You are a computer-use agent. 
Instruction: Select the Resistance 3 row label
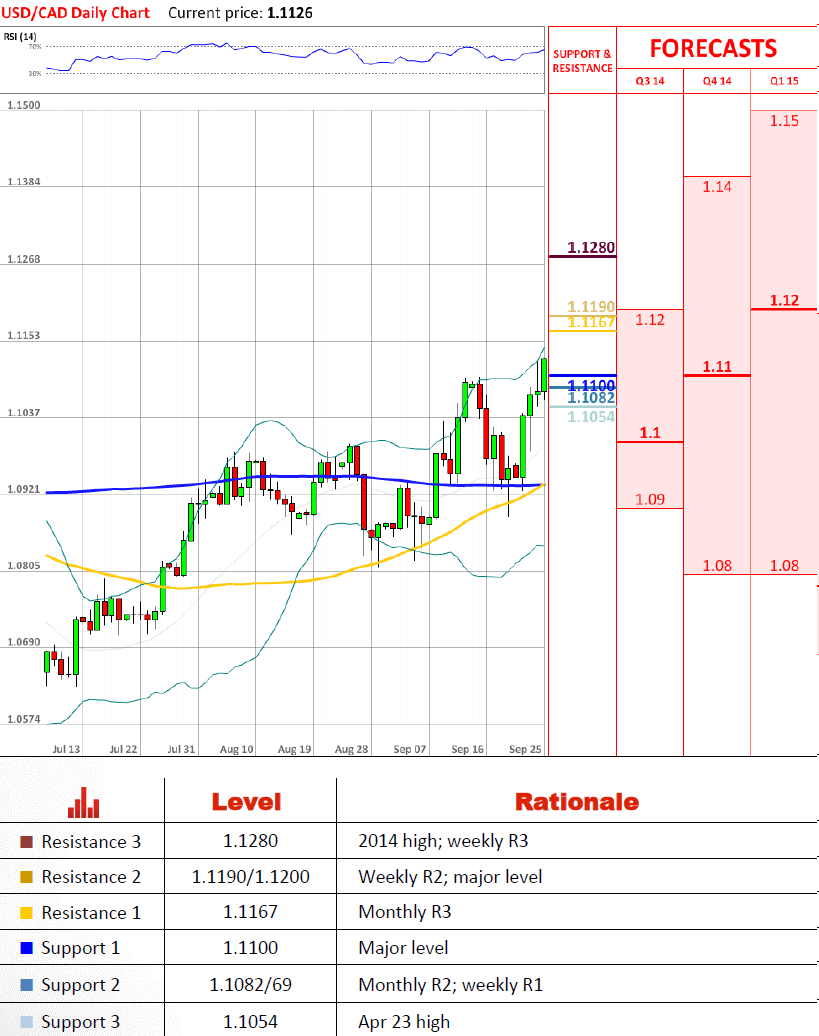[x=91, y=842]
